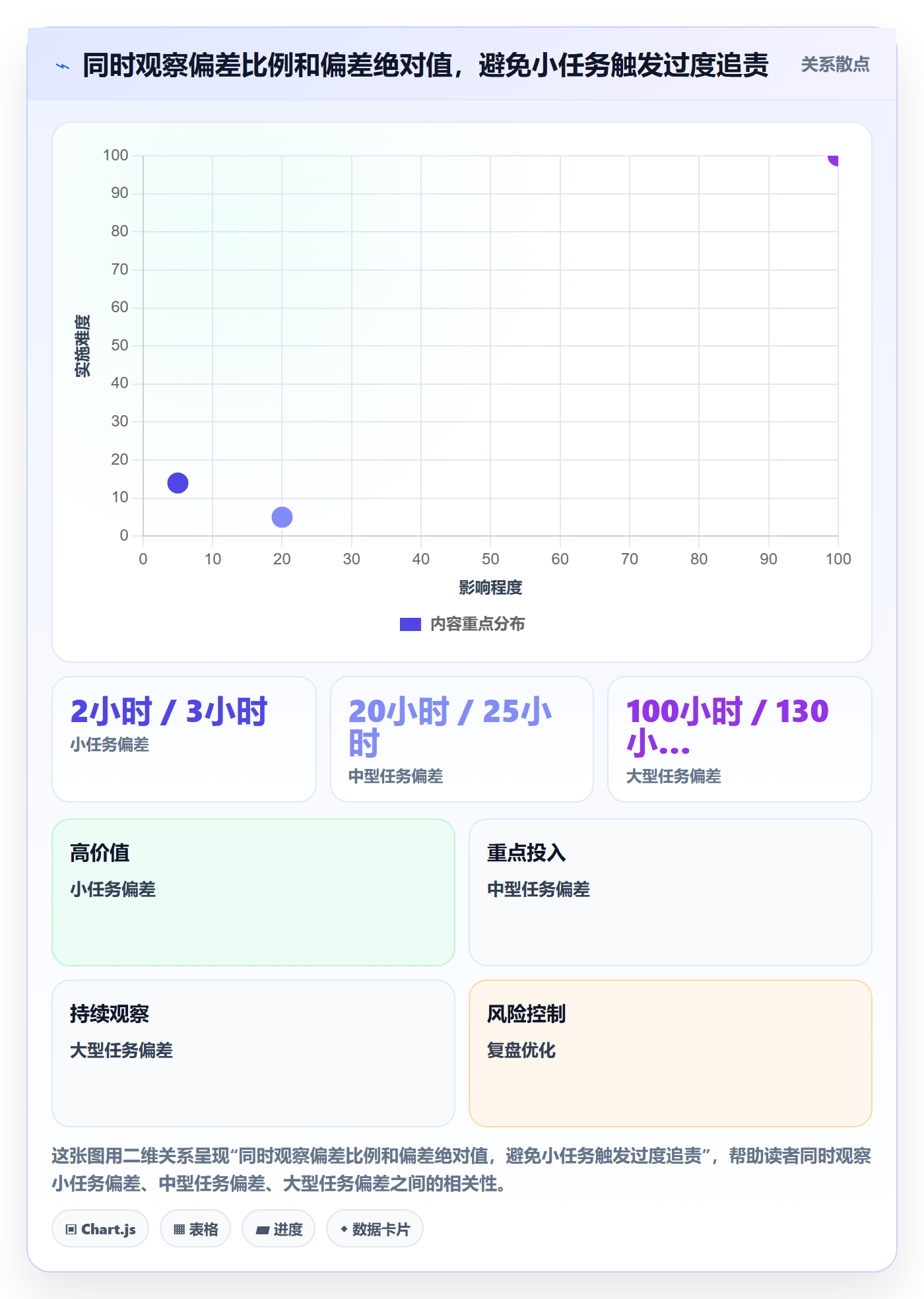The height and width of the screenshot is (1299, 924).
Task: Click 大型任务偏差 inside the 持续观察 card
Action: 121,1050
